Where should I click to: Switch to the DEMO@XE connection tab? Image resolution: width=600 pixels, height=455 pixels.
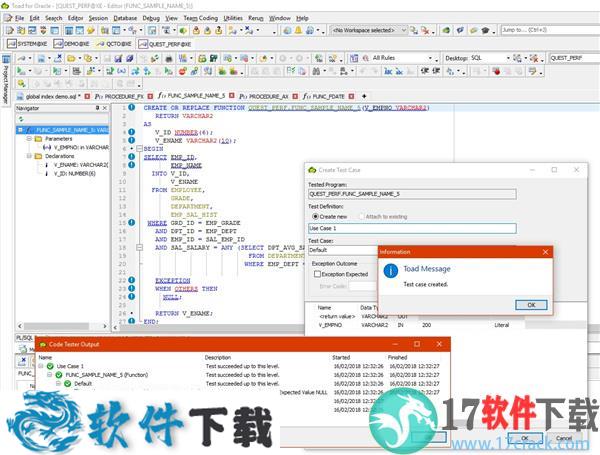(72, 44)
